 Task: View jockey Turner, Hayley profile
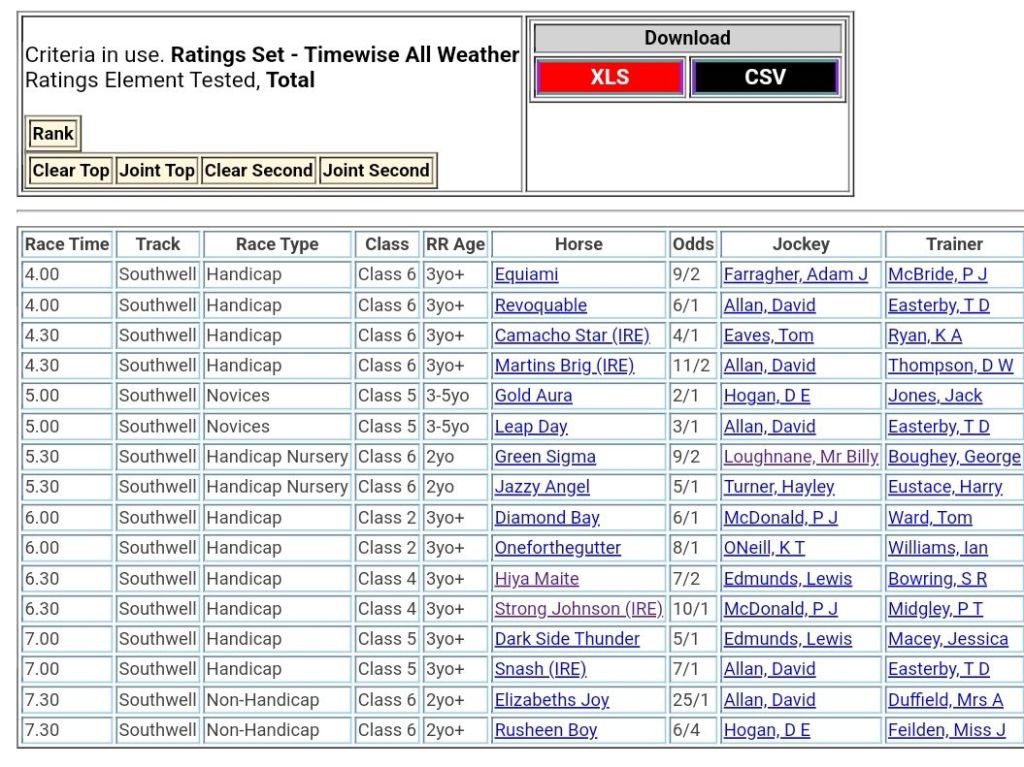[x=778, y=487]
